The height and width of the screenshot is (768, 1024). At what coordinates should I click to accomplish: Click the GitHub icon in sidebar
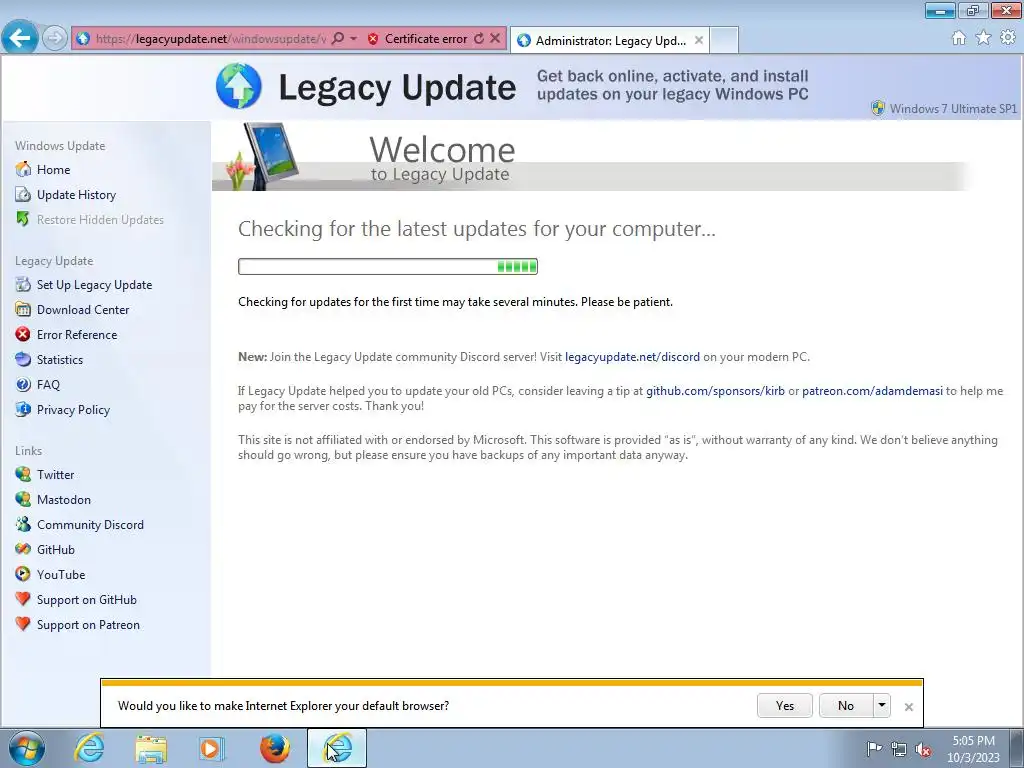pos(23,549)
